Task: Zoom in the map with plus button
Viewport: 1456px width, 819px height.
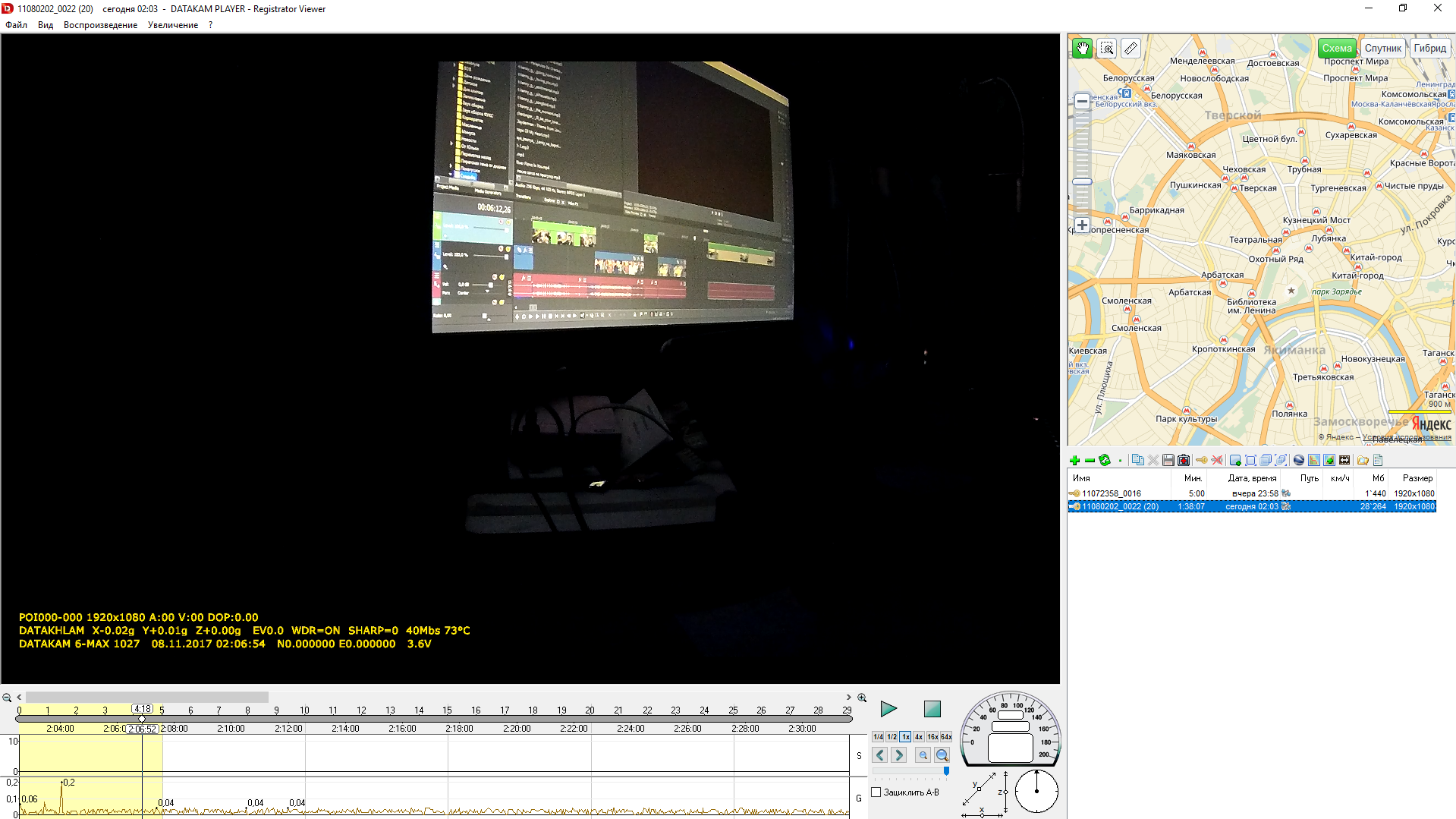Action: tap(1082, 225)
